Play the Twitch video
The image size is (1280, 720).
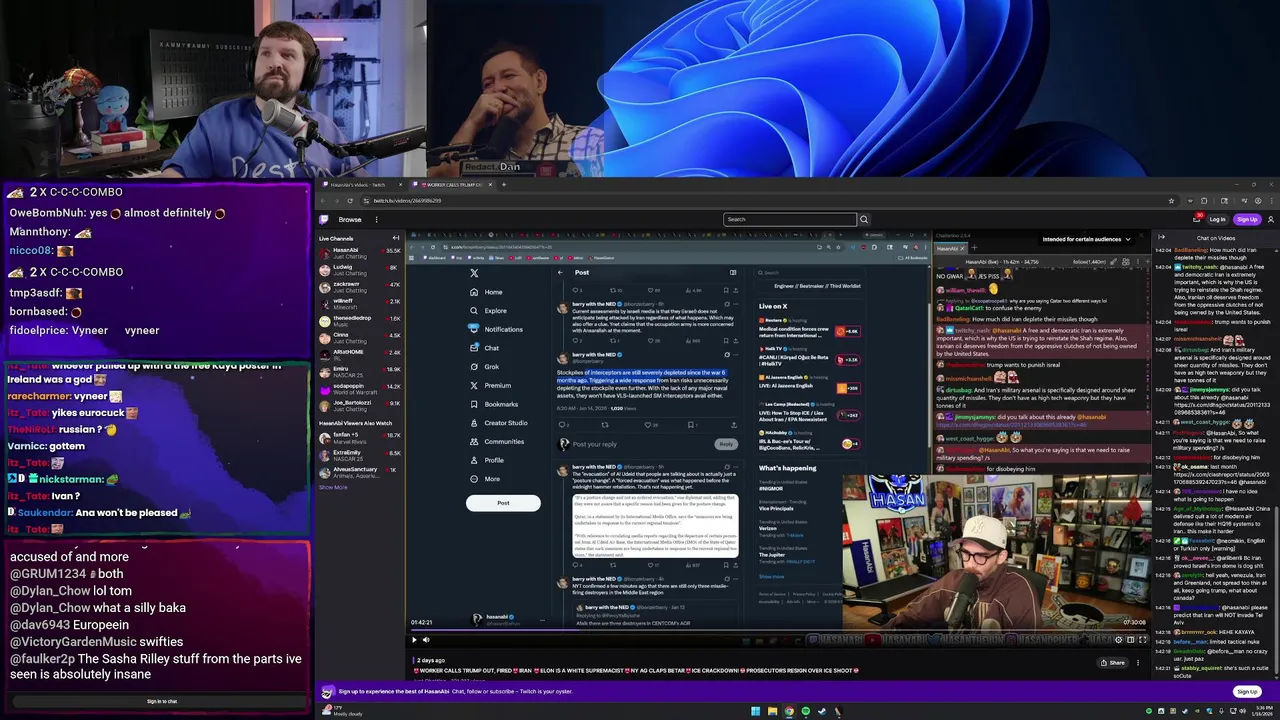pyautogui.click(x=414, y=640)
